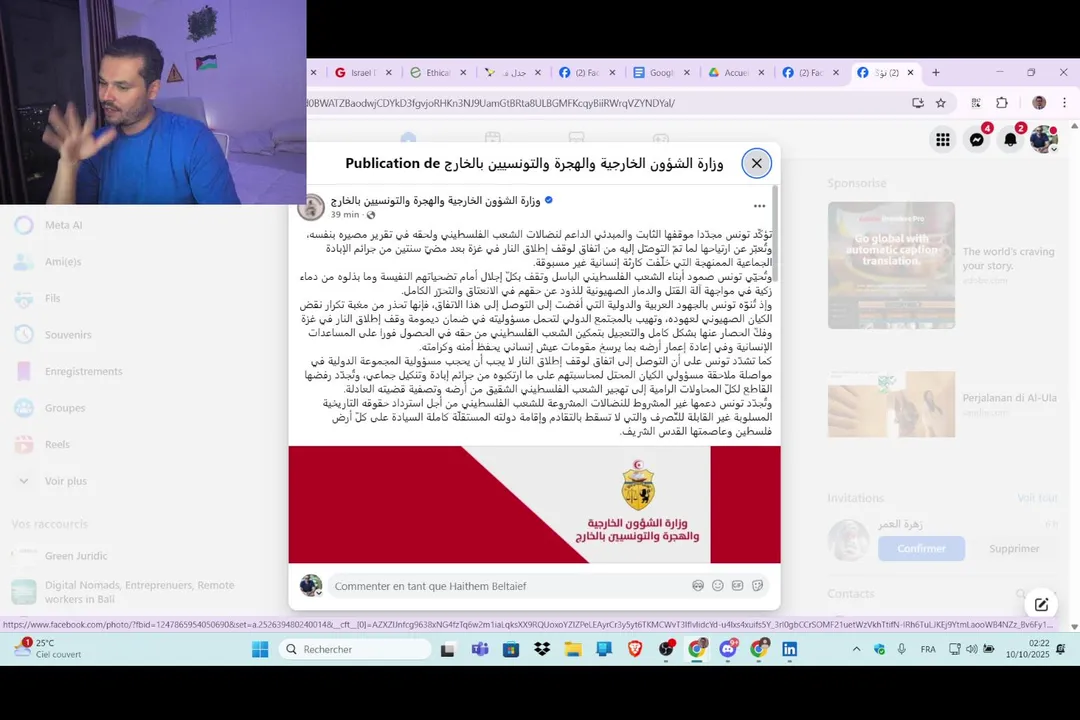Open the weather widget showing 25°C

[48, 648]
